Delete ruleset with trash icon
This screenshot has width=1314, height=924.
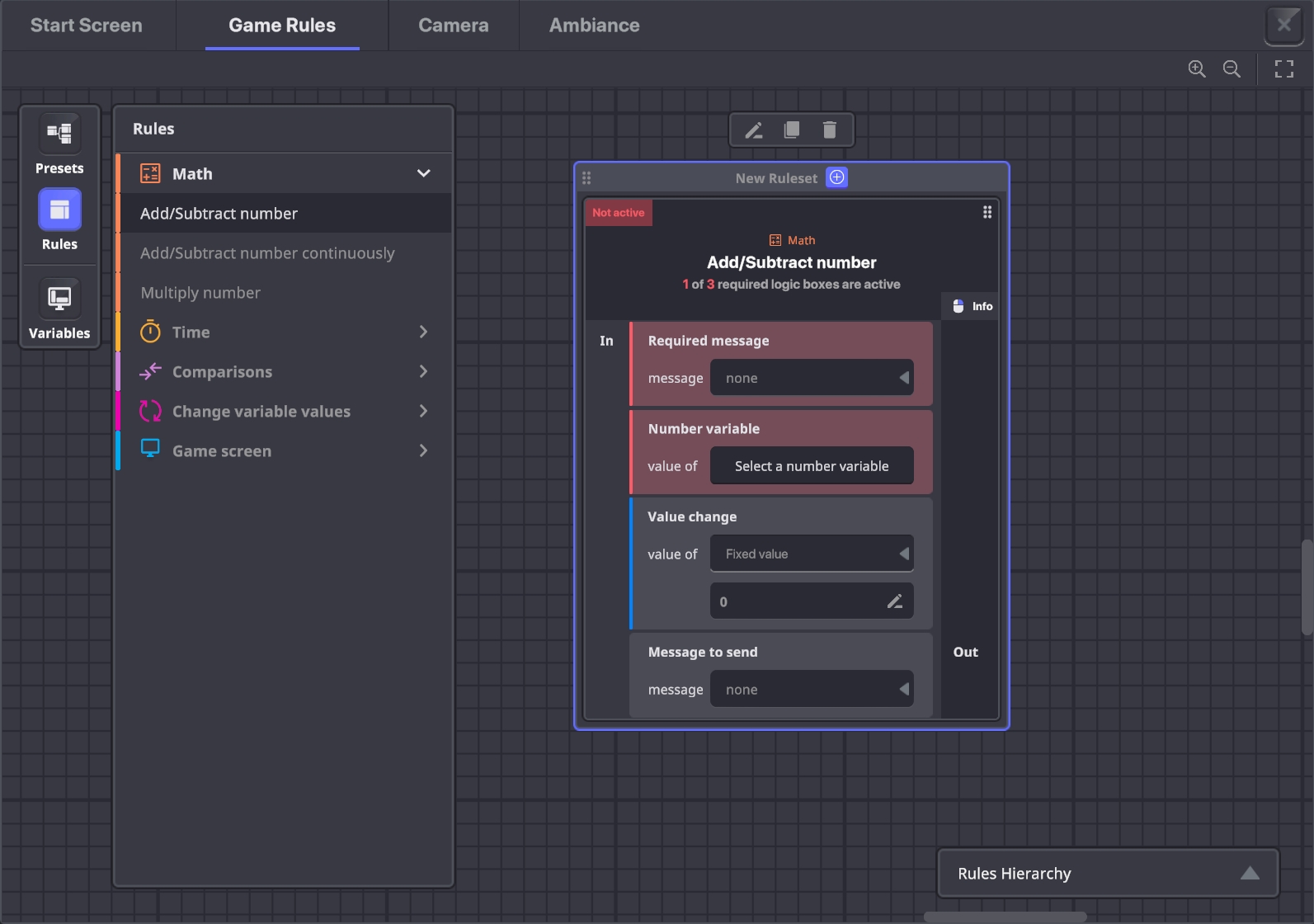[x=829, y=130]
